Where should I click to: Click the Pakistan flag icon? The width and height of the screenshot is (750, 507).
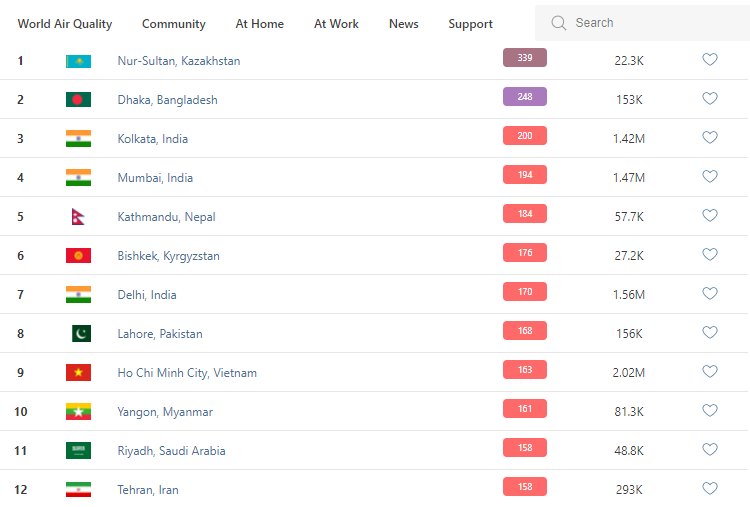tap(80, 334)
